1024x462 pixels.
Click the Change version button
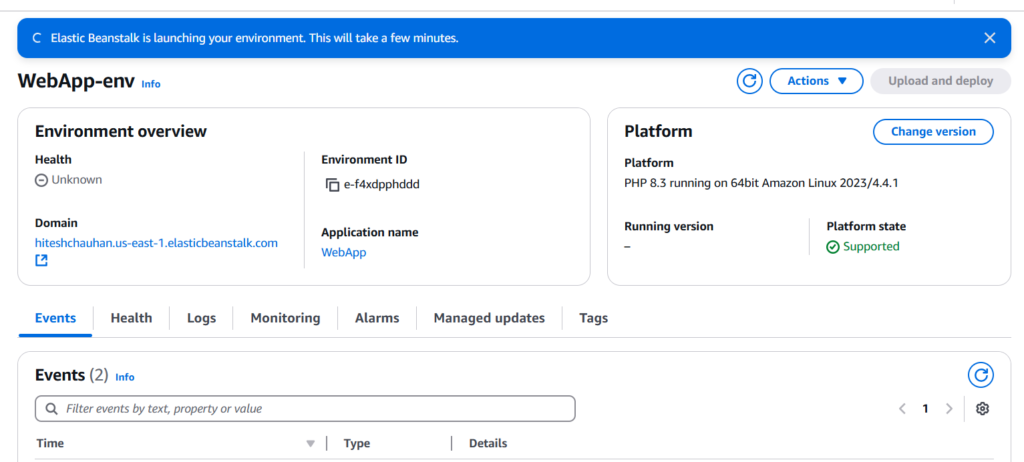point(933,132)
